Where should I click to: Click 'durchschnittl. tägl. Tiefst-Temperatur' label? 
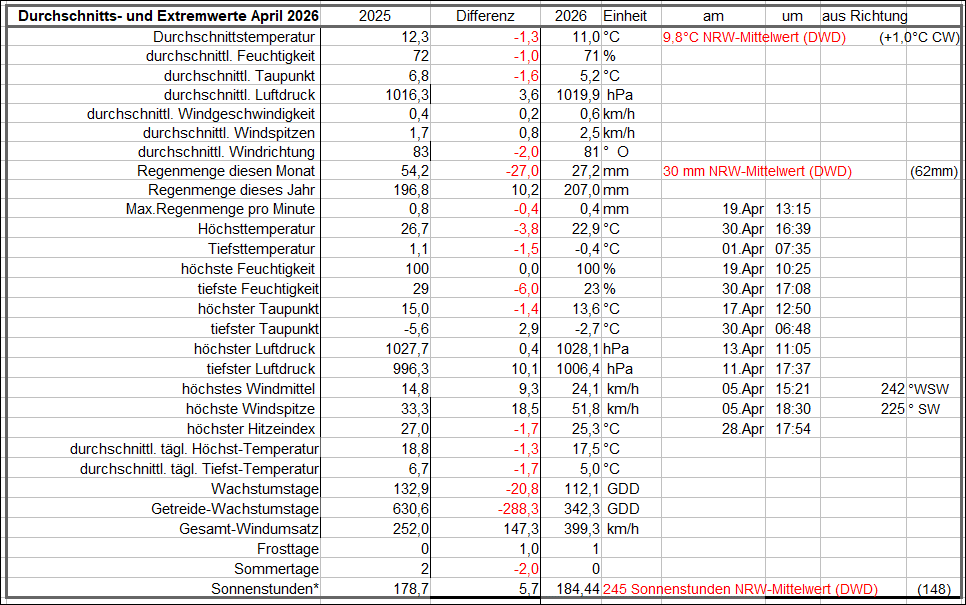pos(199,469)
